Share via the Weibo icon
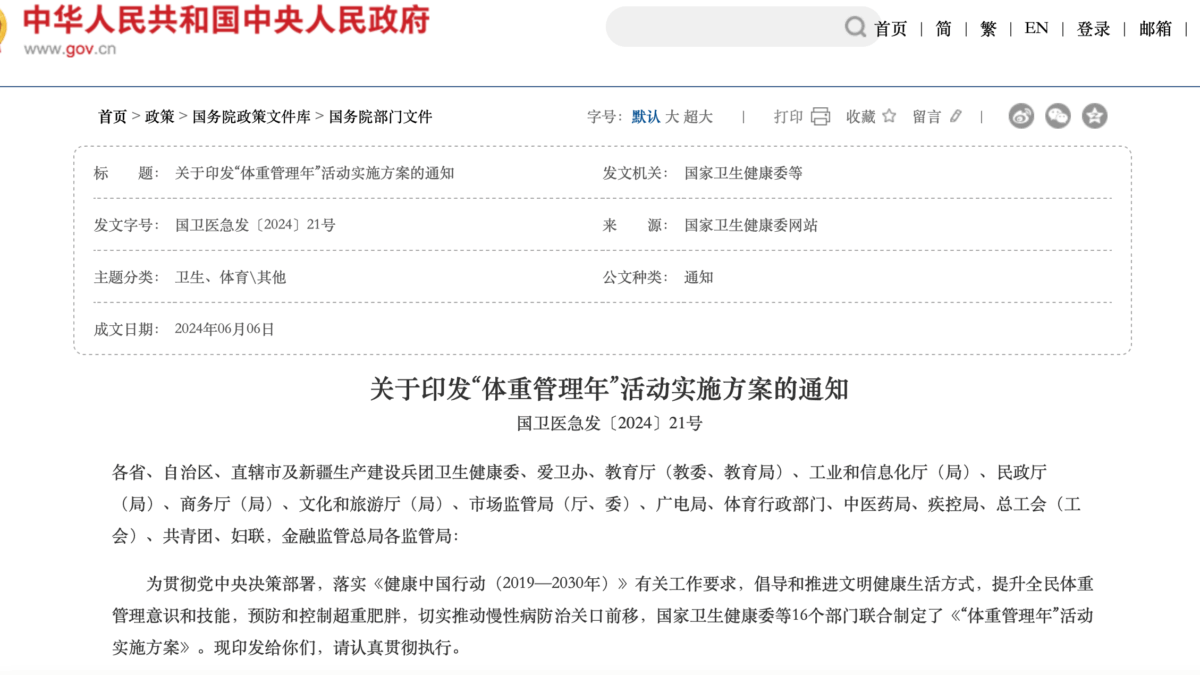1200x675 pixels. [x=1021, y=116]
